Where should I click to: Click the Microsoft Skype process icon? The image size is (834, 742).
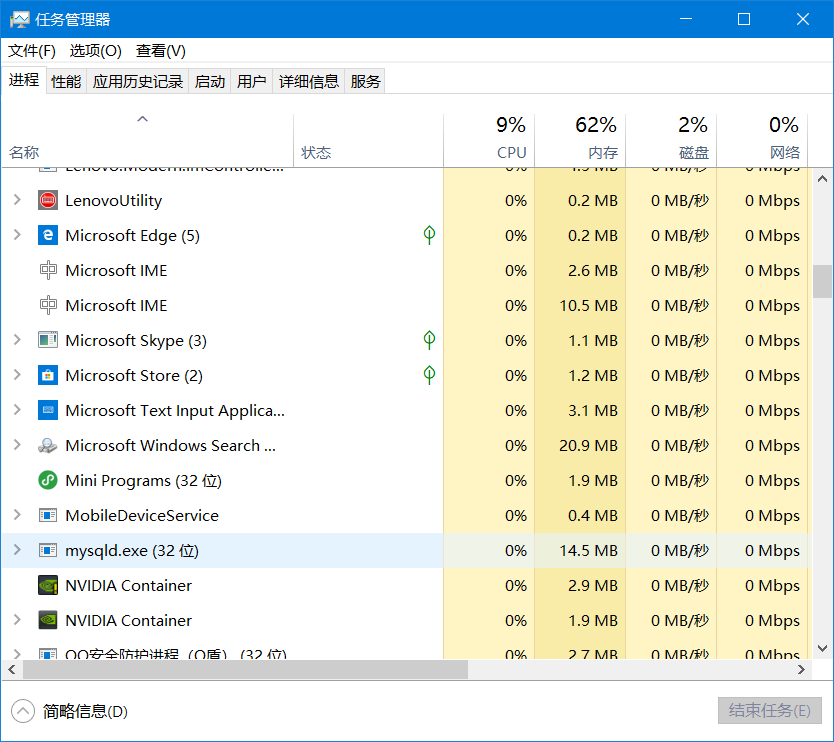coord(48,340)
